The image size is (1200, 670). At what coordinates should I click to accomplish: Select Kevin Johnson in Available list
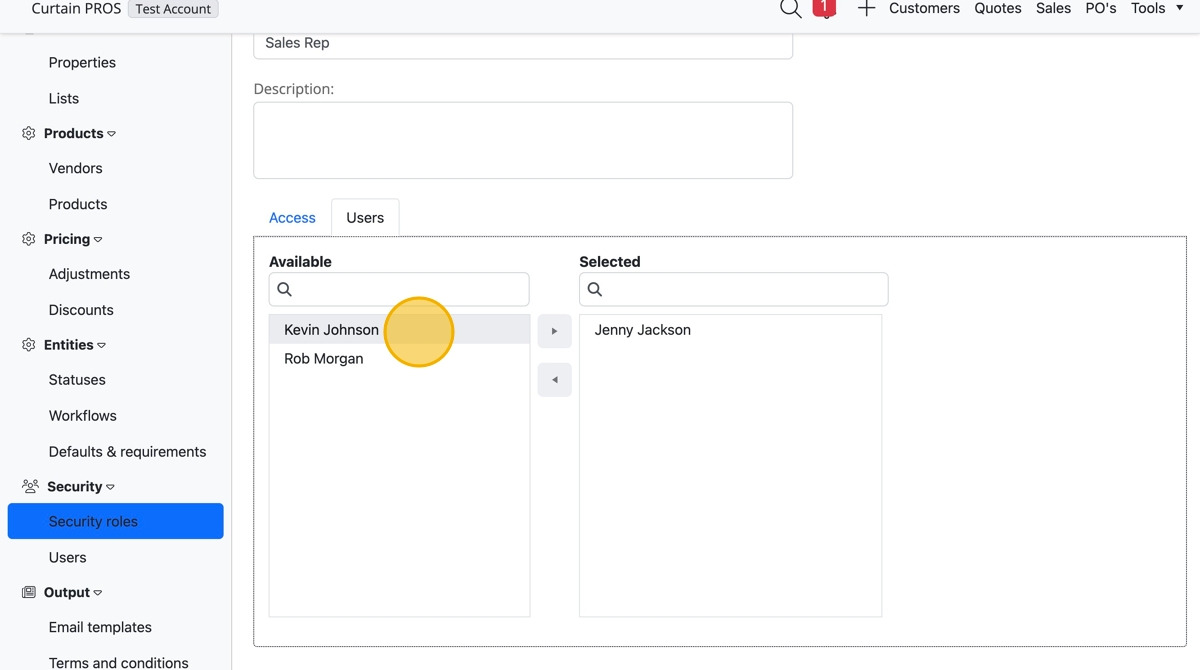(x=399, y=330)
